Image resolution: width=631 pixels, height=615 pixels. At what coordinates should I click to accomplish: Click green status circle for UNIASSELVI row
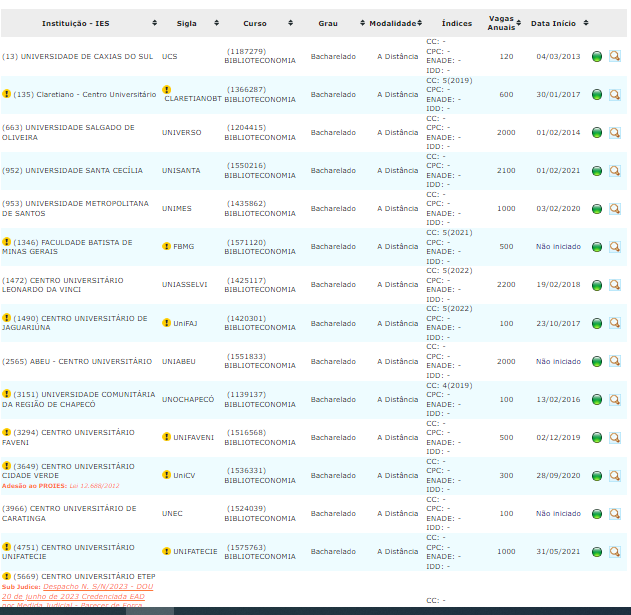click(x=597, y=285)
